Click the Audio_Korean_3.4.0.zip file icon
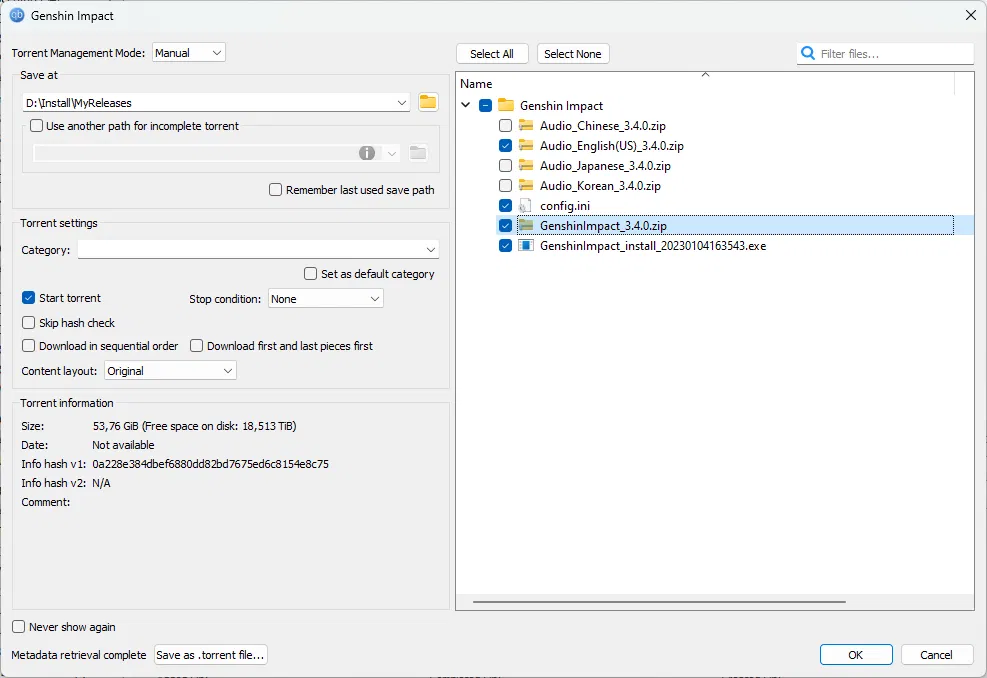The image size is (987, 678). (526, 186)
